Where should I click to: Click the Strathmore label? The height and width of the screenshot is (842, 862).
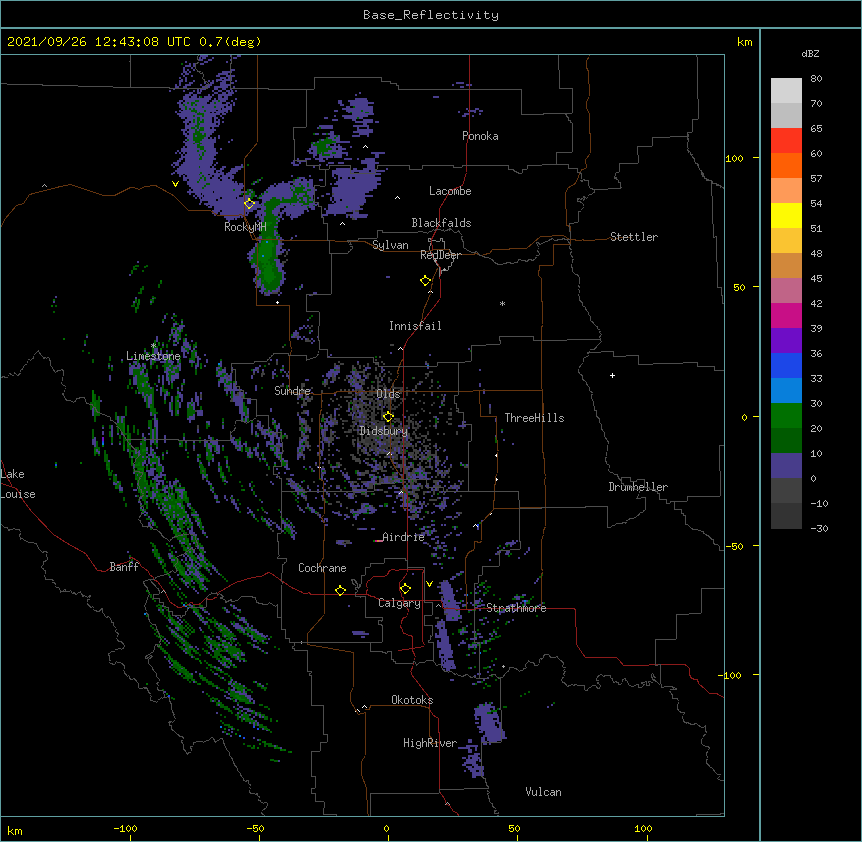[x=516, y=608]
